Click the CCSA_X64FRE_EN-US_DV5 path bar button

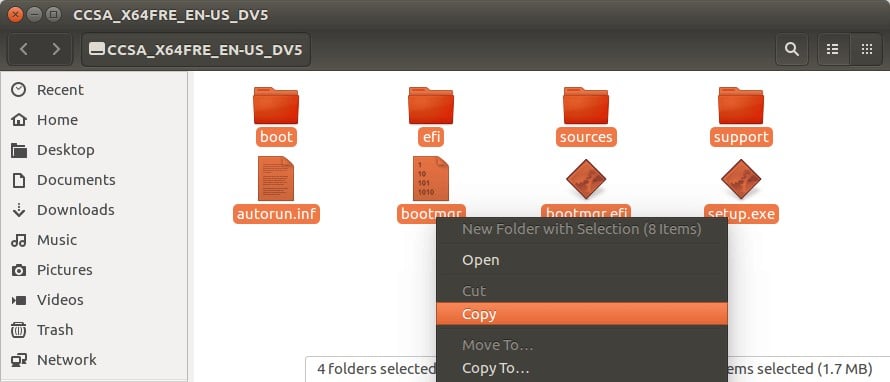point(196,49)
